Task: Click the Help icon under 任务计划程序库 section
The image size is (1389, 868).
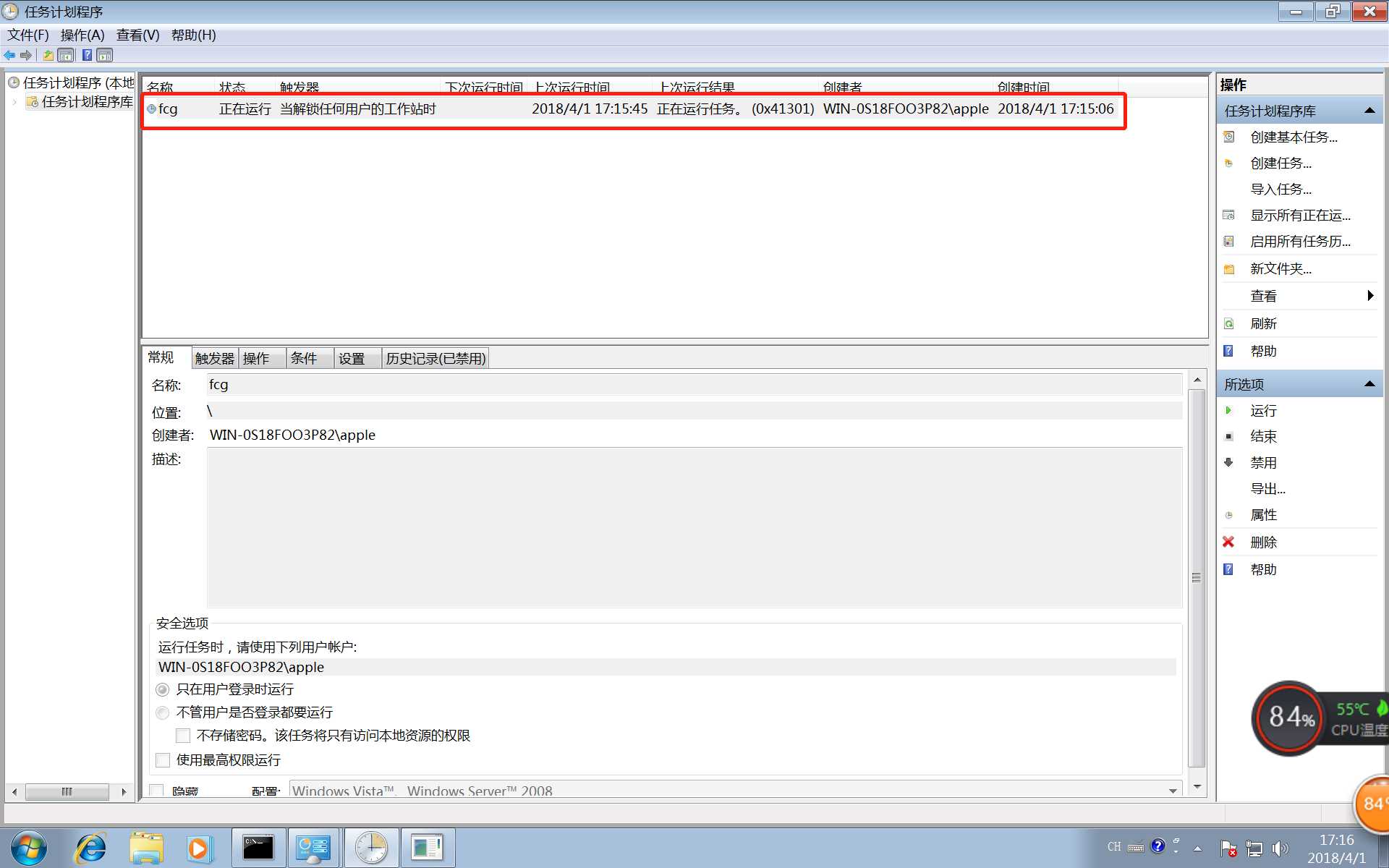Action: tap(1228, 351)
